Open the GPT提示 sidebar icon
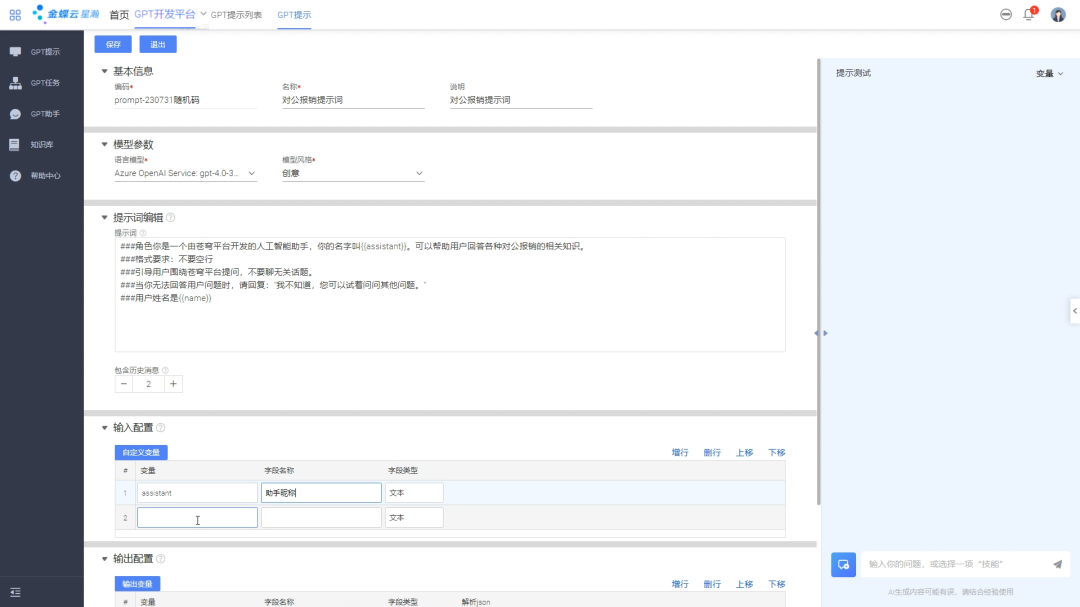1080x607 pixels. pyautogui.click(x=15, y=52)
